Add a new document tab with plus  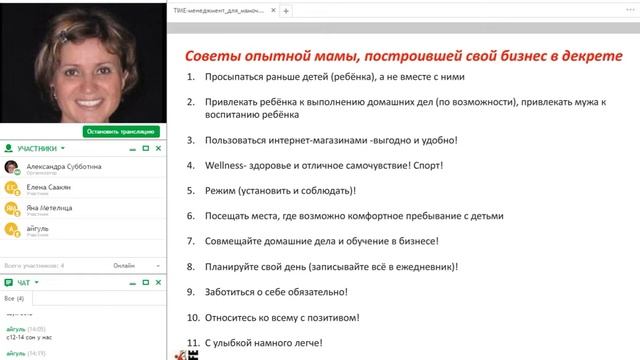[286, 11]
